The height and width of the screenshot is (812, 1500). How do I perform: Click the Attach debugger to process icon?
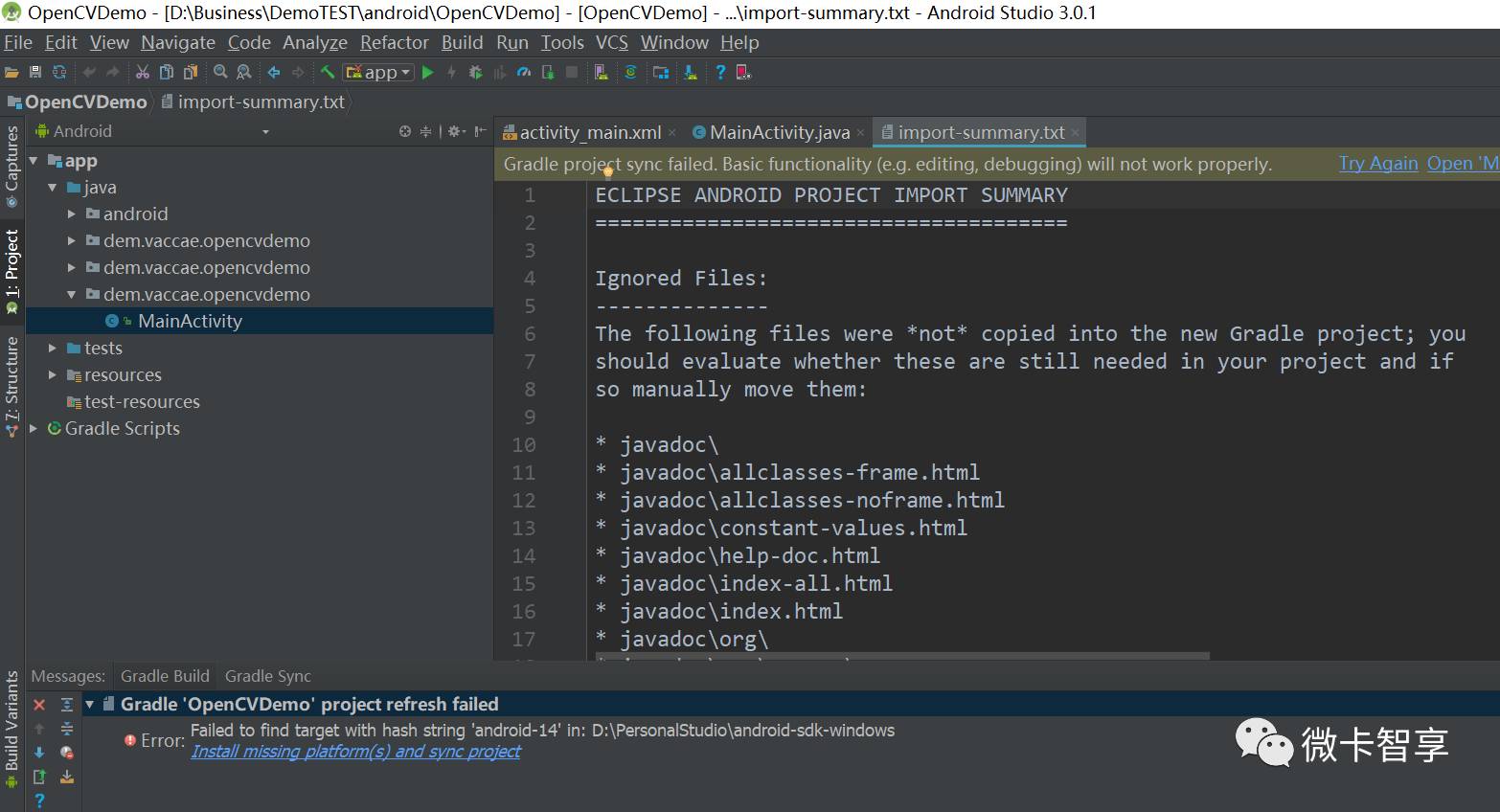pos(548,72)
